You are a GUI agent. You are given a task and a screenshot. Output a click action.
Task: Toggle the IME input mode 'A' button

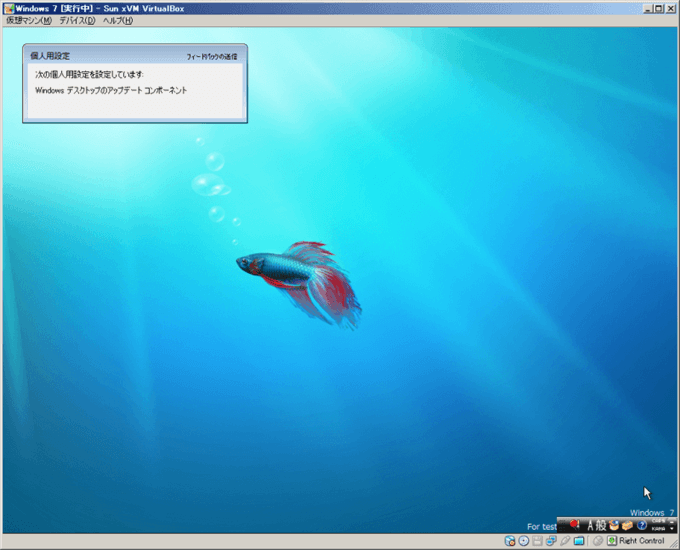(591, 524)
